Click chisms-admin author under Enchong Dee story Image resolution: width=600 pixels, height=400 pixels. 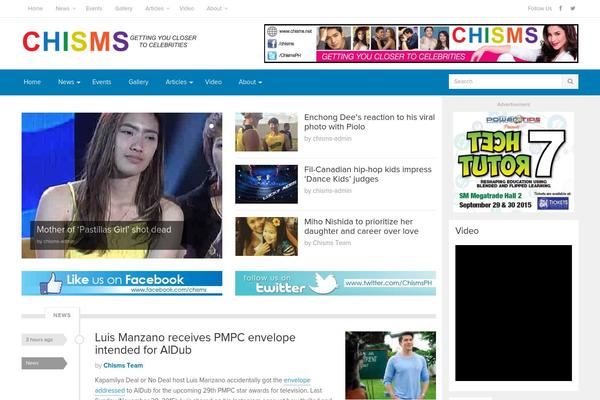click(x=332, y=139)
